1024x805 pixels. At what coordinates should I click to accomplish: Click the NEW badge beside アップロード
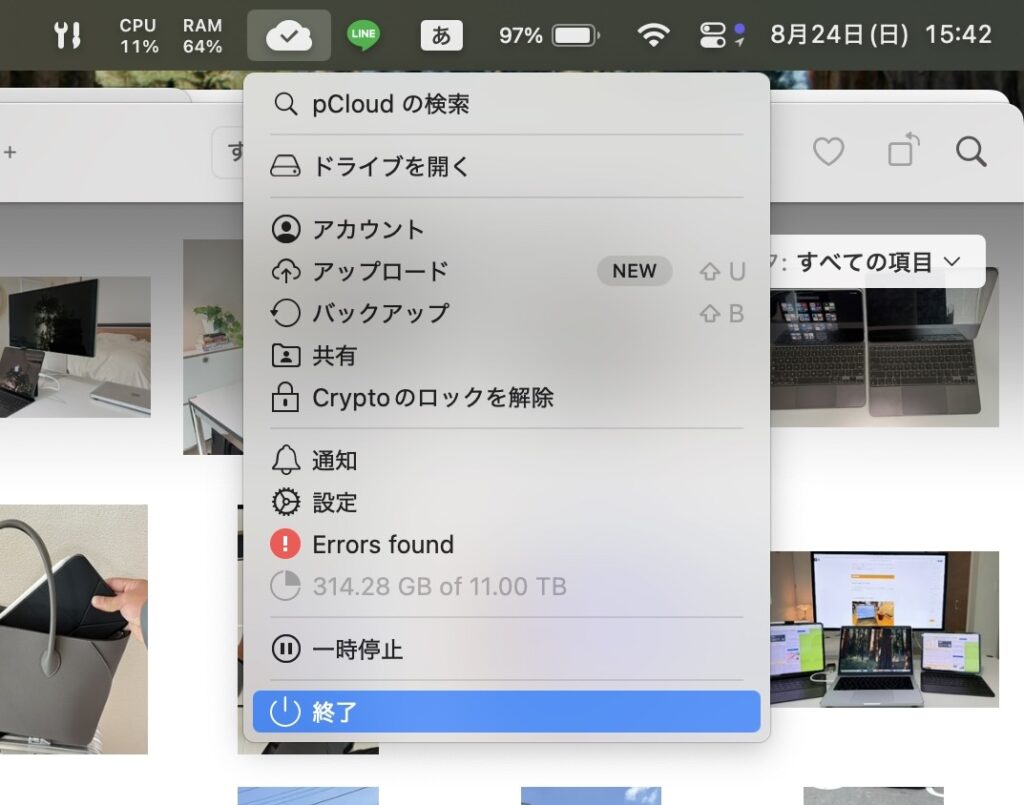click(634, 271)
